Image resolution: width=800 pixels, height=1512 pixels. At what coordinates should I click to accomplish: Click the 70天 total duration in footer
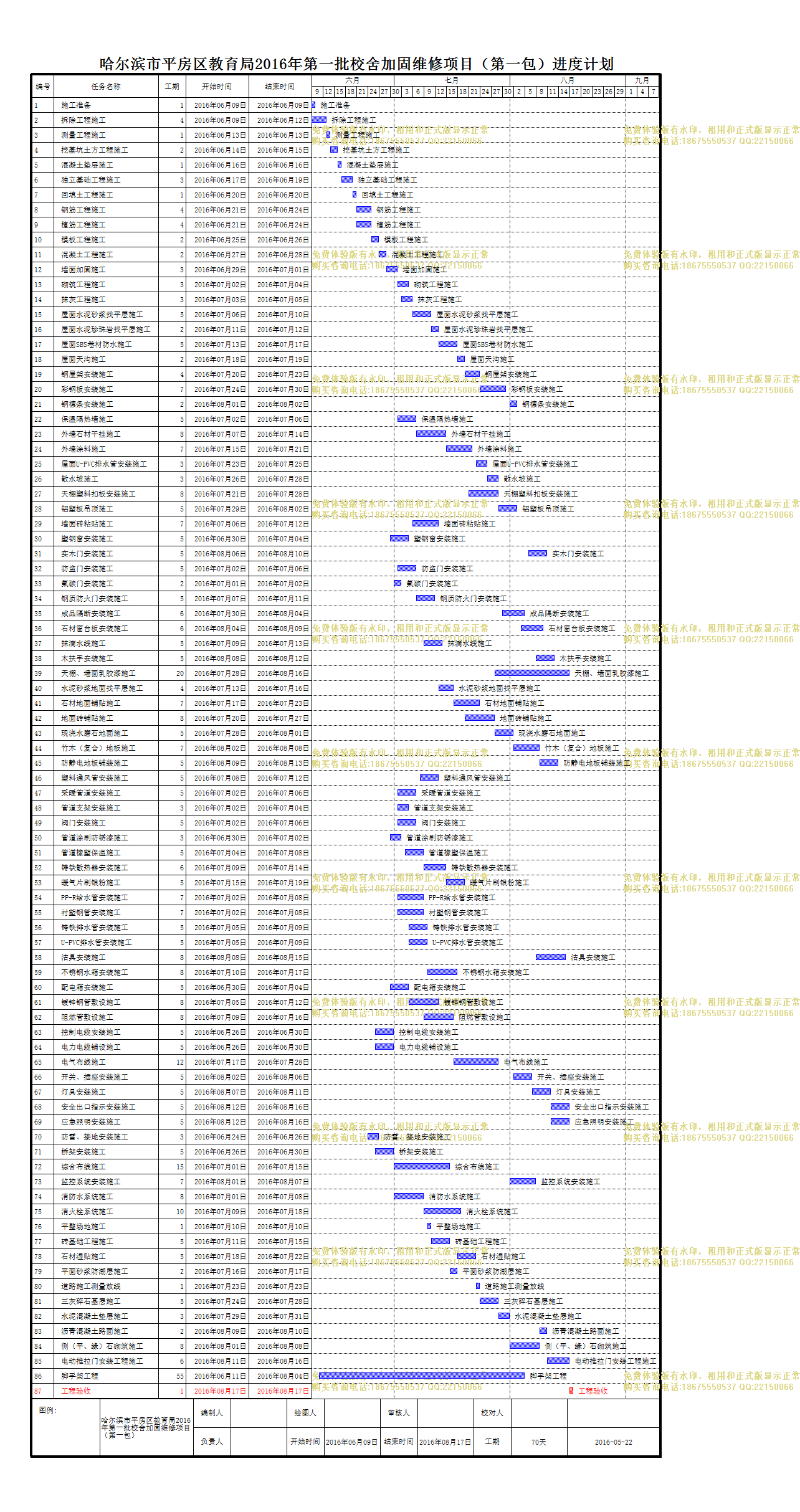pos(539,1442)
